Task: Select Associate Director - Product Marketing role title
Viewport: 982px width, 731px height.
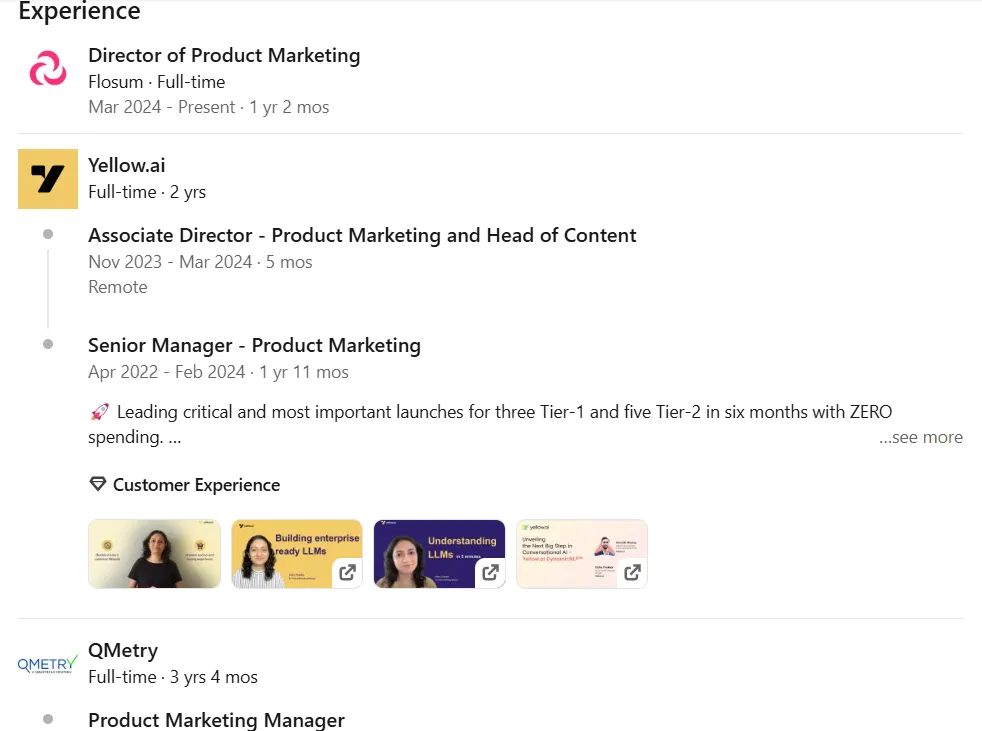Action: click(x=362, y=235)
